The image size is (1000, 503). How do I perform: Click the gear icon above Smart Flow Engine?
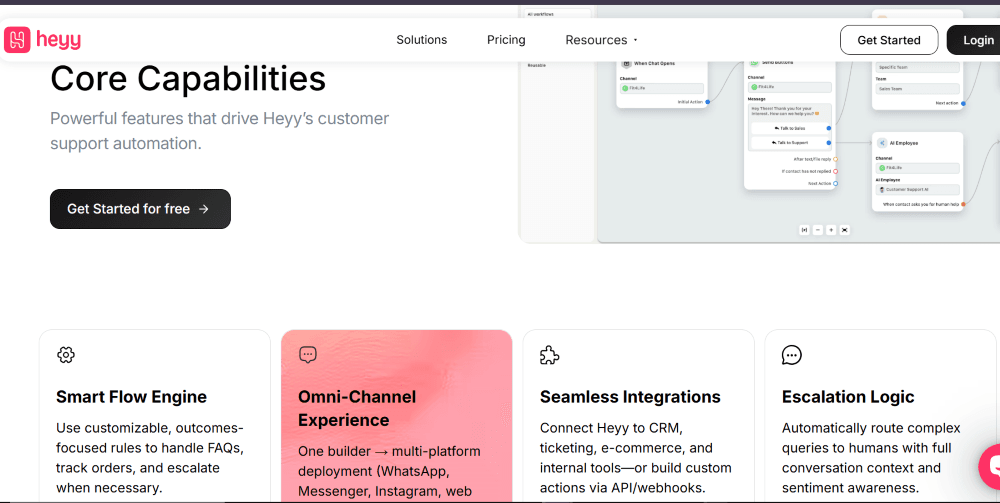(x=66, y=355)
